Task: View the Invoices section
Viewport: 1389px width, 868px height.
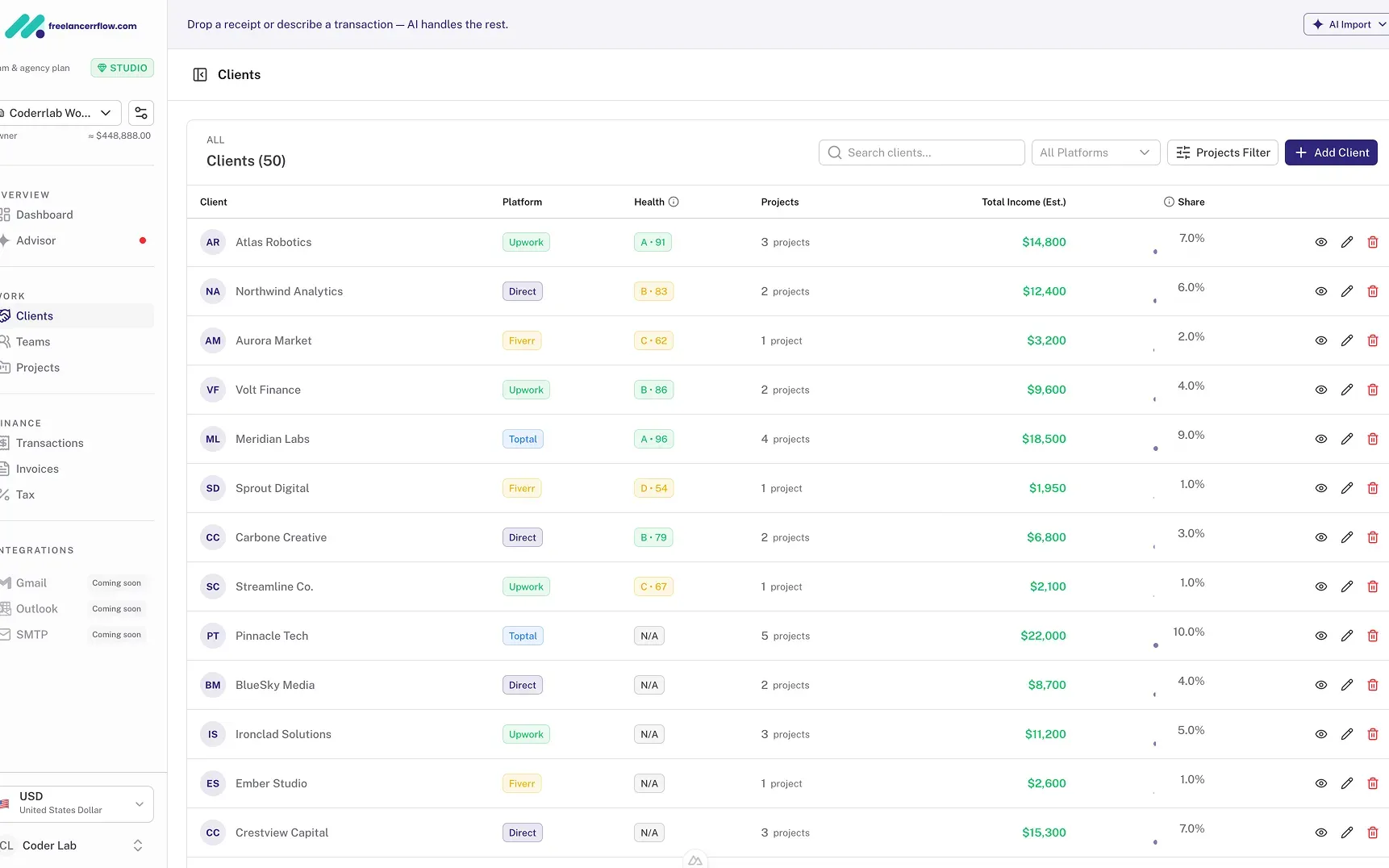Action: [x=37, y=469]
